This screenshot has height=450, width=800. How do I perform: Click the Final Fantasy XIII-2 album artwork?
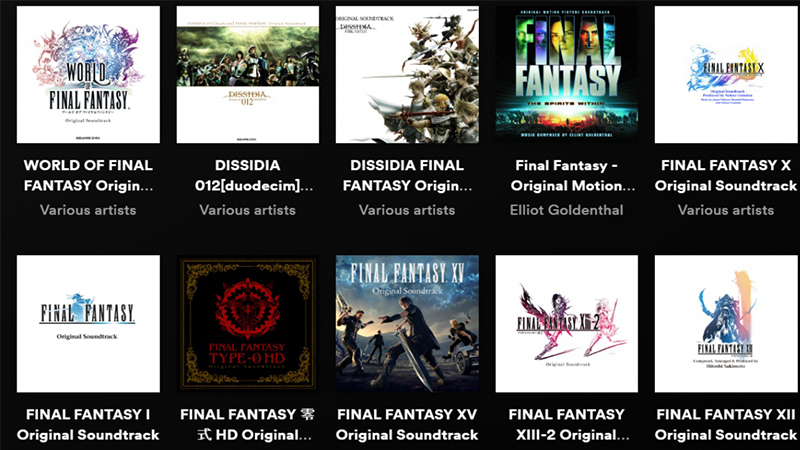coord(566,324)
